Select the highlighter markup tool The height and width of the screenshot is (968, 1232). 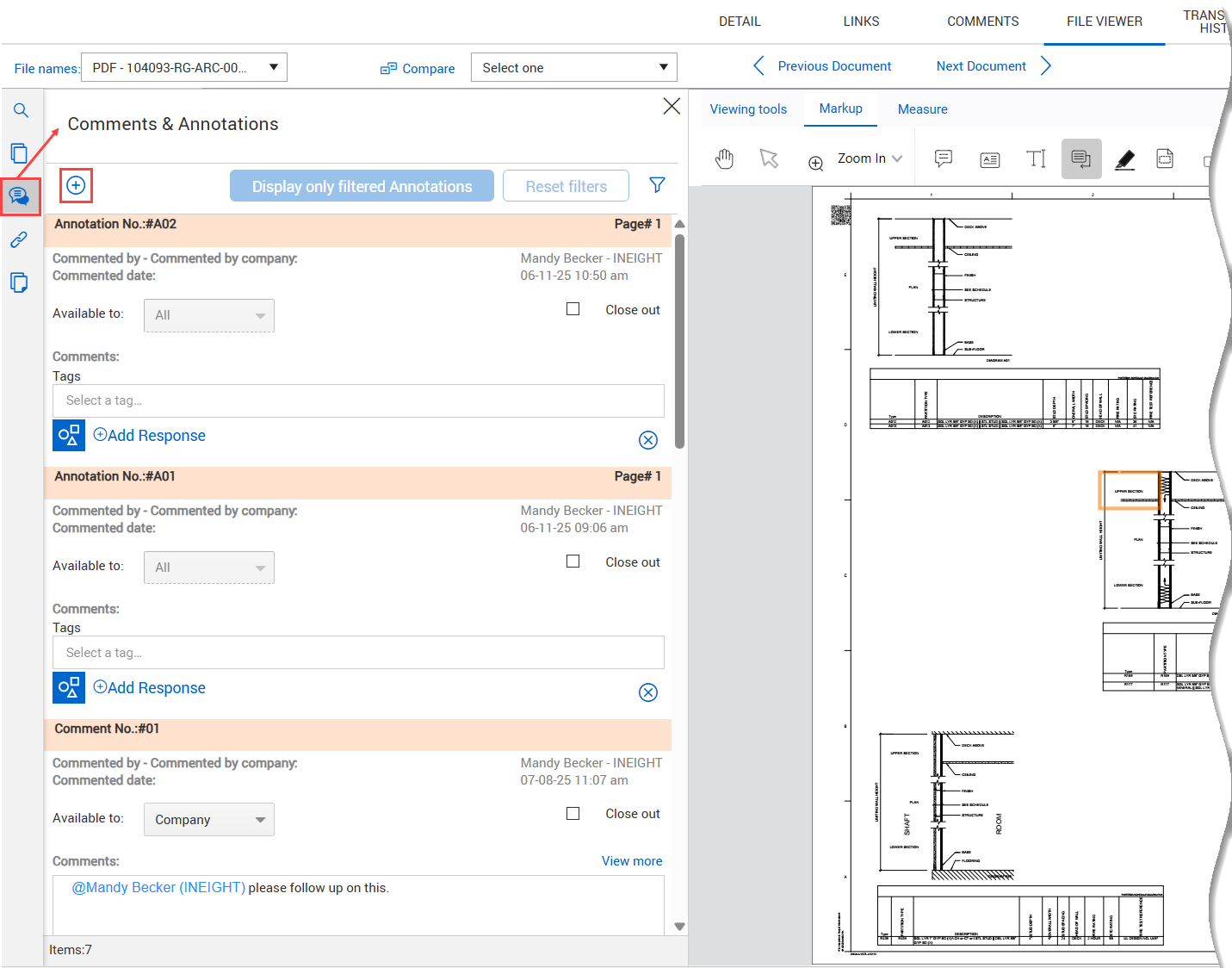coord(1124,159)
